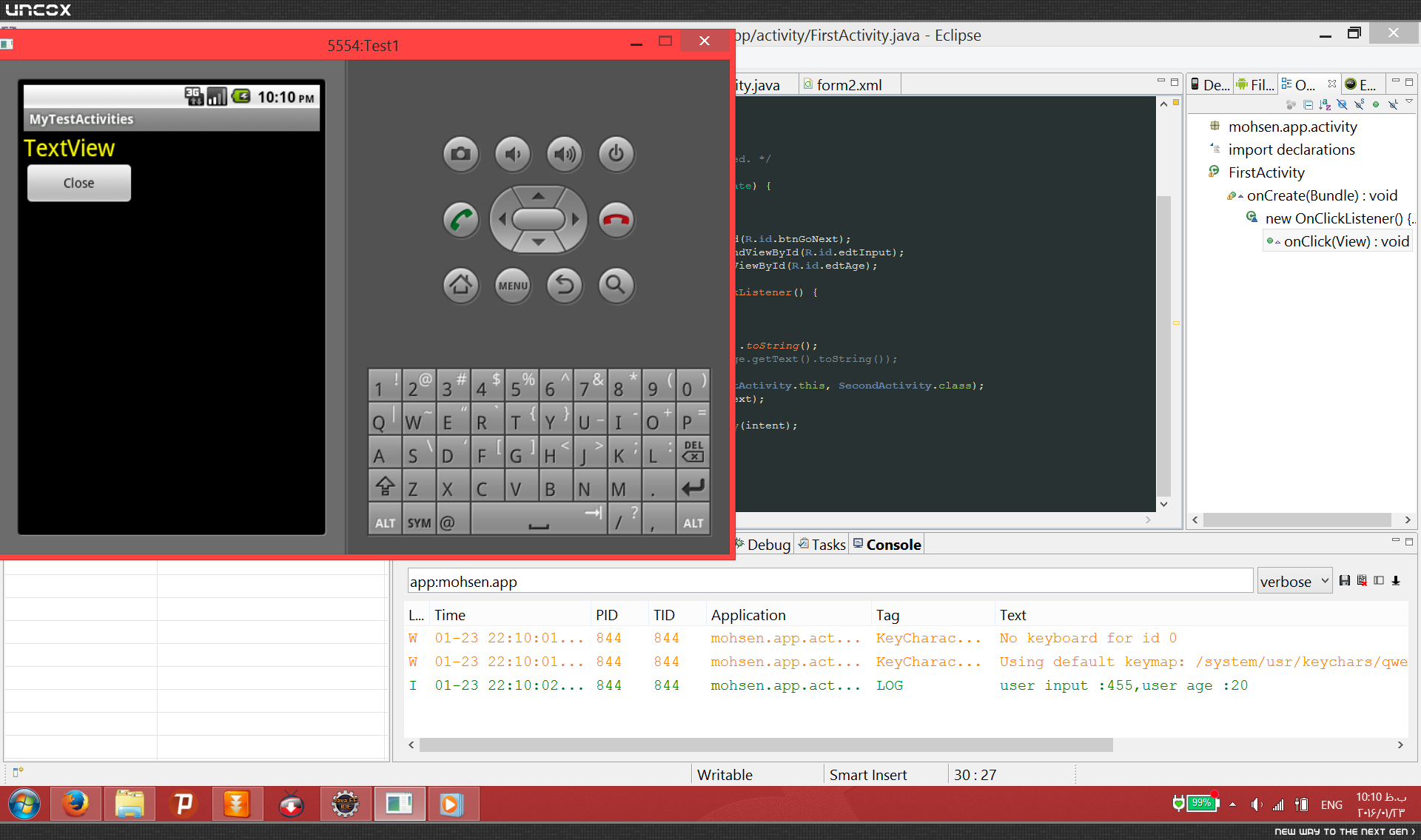Image resolution: width=1421 pixels, height=840 pixels.
Task: Click the space bar on emulator keyboard
Action: click(539, 521)
